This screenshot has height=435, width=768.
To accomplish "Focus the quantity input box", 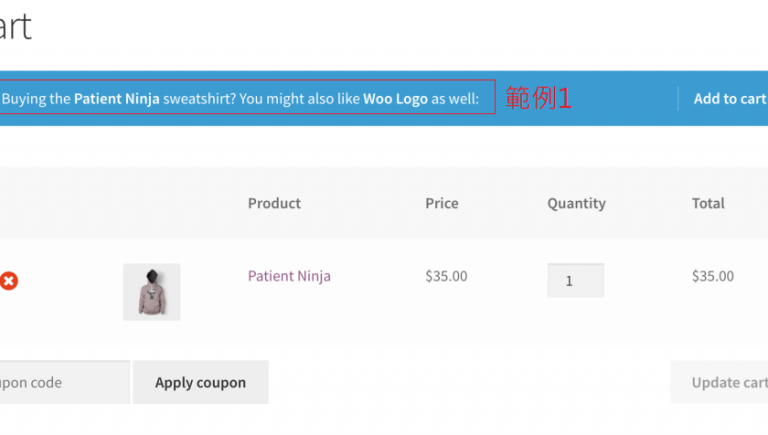I will tap(575, 280).
